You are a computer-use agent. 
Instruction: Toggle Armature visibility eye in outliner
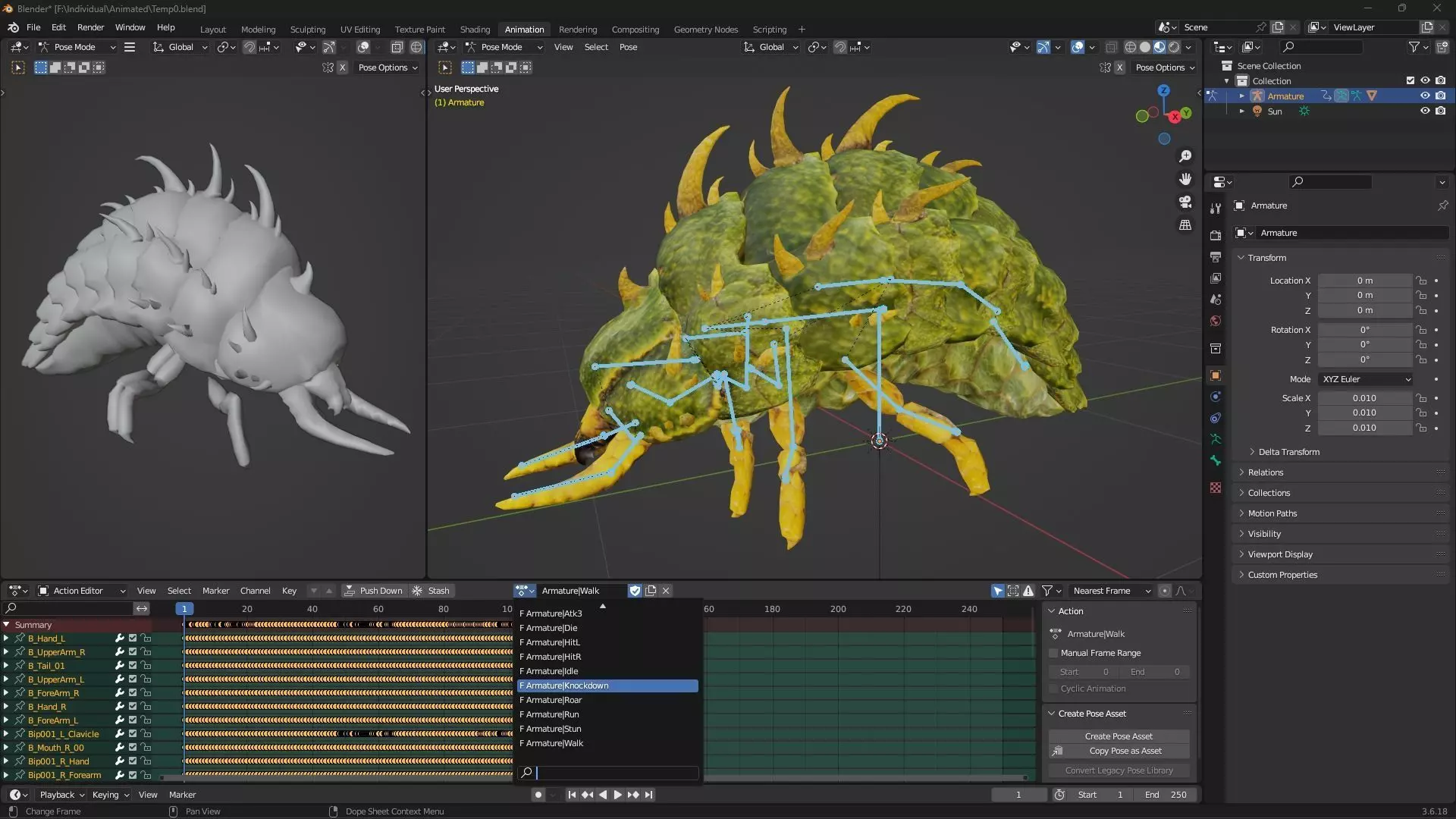pyautogui.click(x=1425, y=96)
